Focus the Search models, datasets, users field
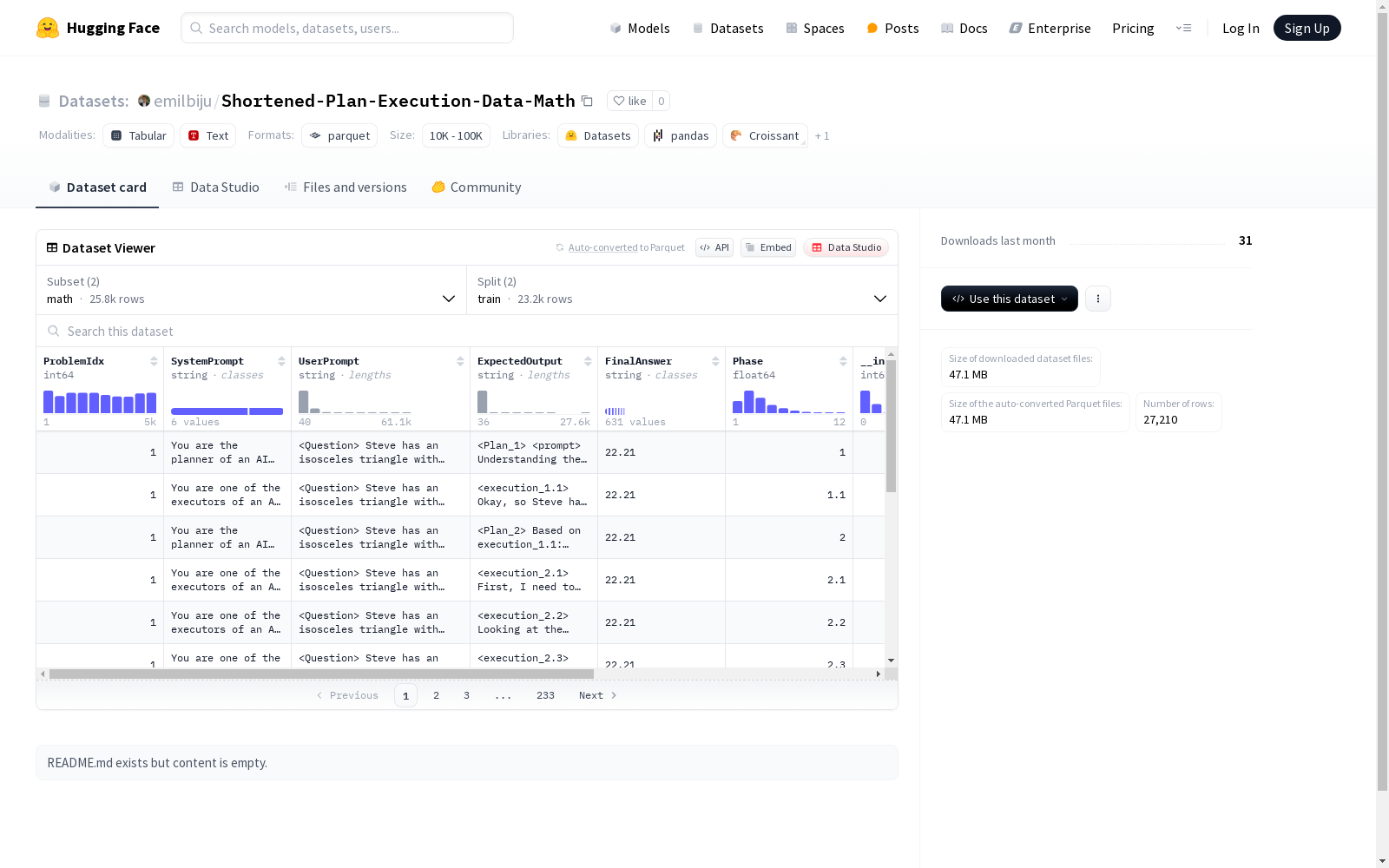Image resolution: width=1389 pixels, height=868 pixels. click(347, 28)
